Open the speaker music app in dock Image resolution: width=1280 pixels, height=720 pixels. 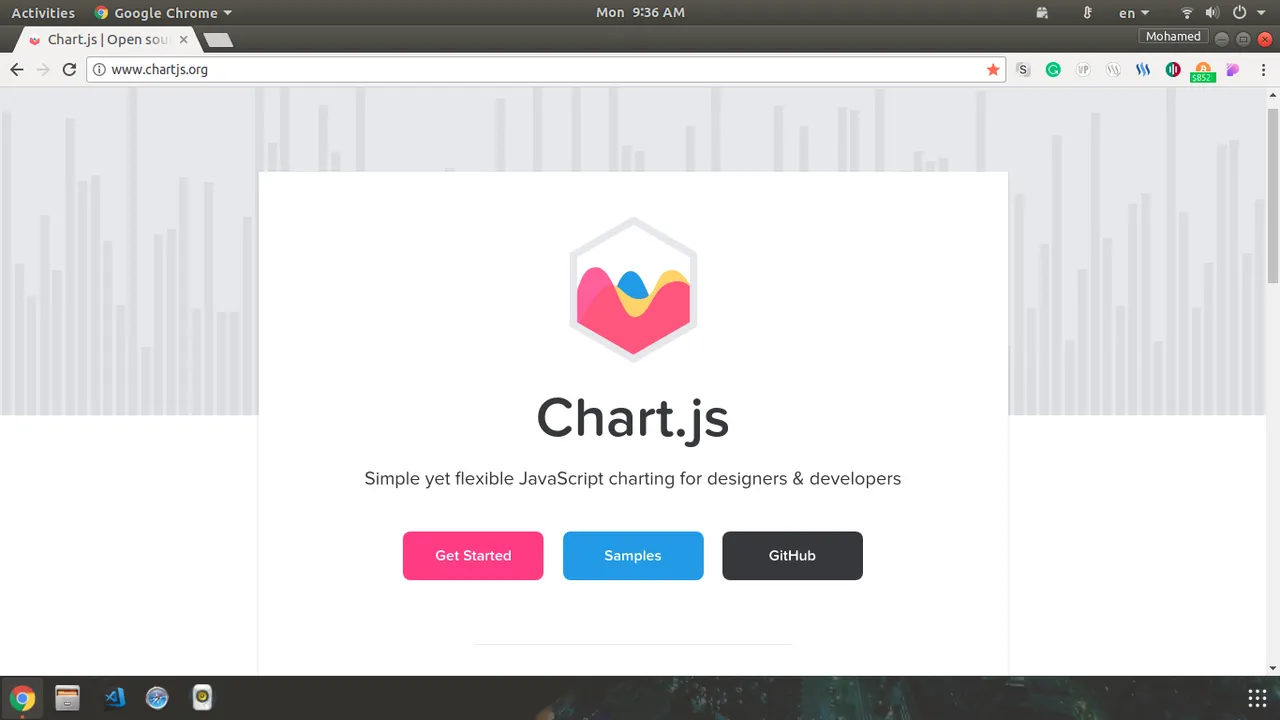[x=202, y=697]
